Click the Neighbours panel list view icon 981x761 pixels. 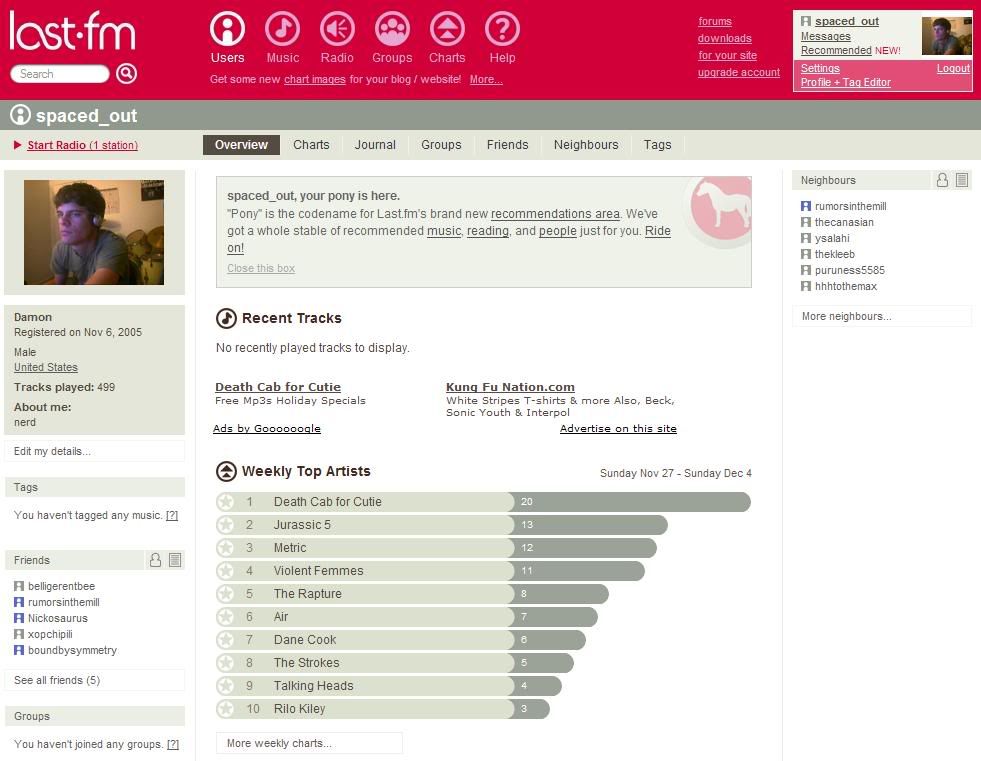[962, 180]
